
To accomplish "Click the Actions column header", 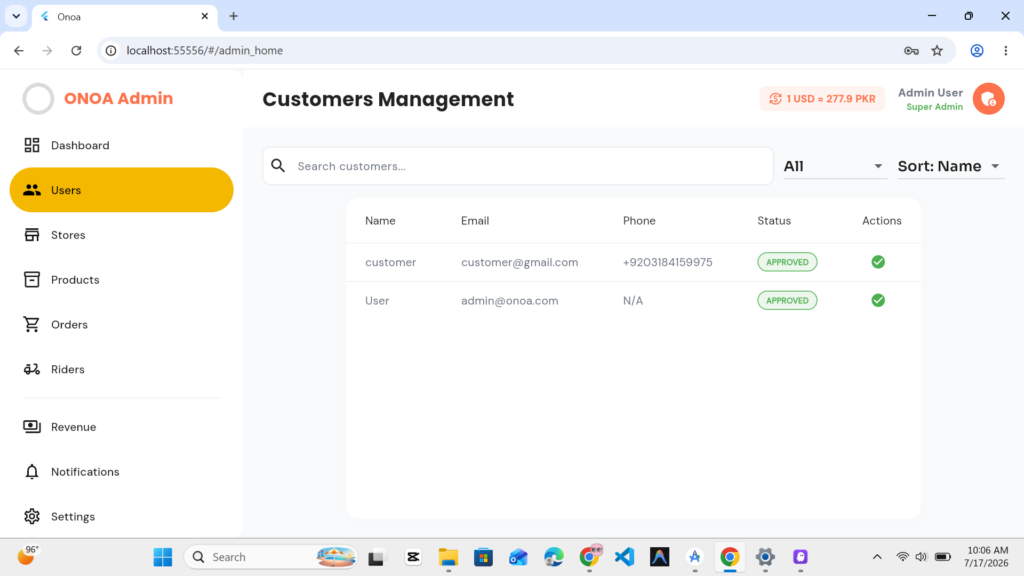I will click(x=882, y=221).
